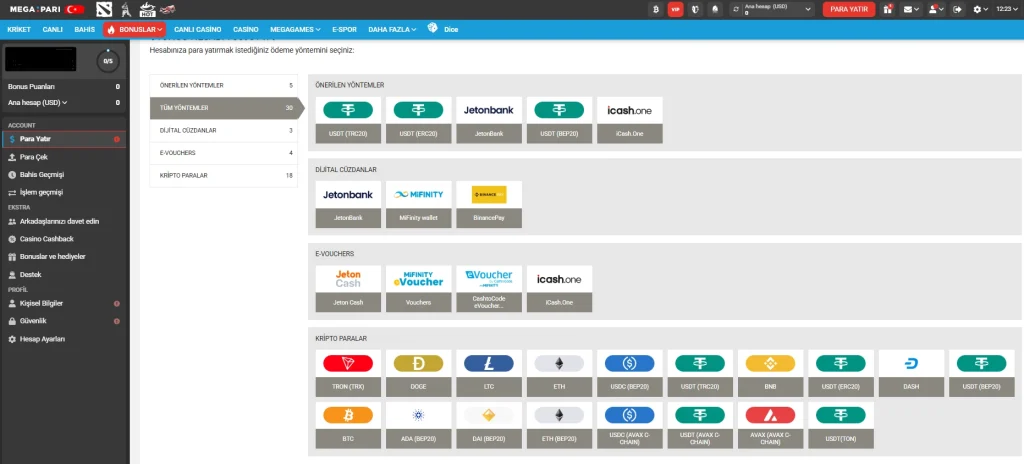Select CashtoCode eVoucher tile
Screen dimensions: 1024x464
(x=488, y=288)
